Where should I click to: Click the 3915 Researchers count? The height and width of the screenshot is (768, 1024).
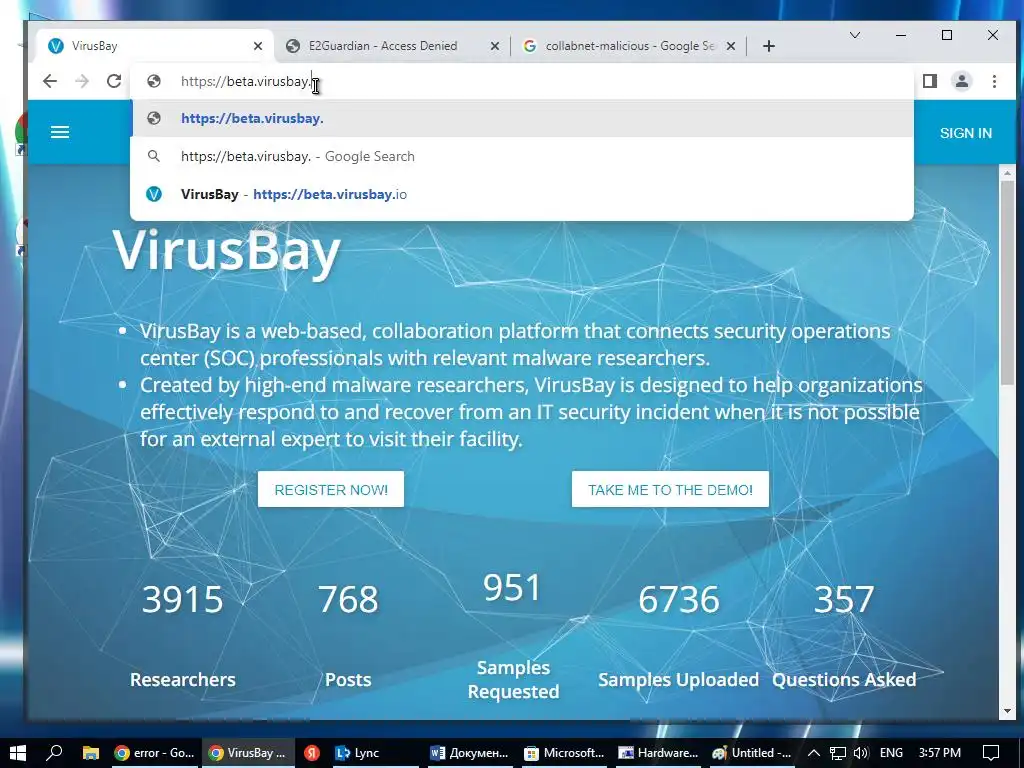pyautogui.click(x=182, y=600)
